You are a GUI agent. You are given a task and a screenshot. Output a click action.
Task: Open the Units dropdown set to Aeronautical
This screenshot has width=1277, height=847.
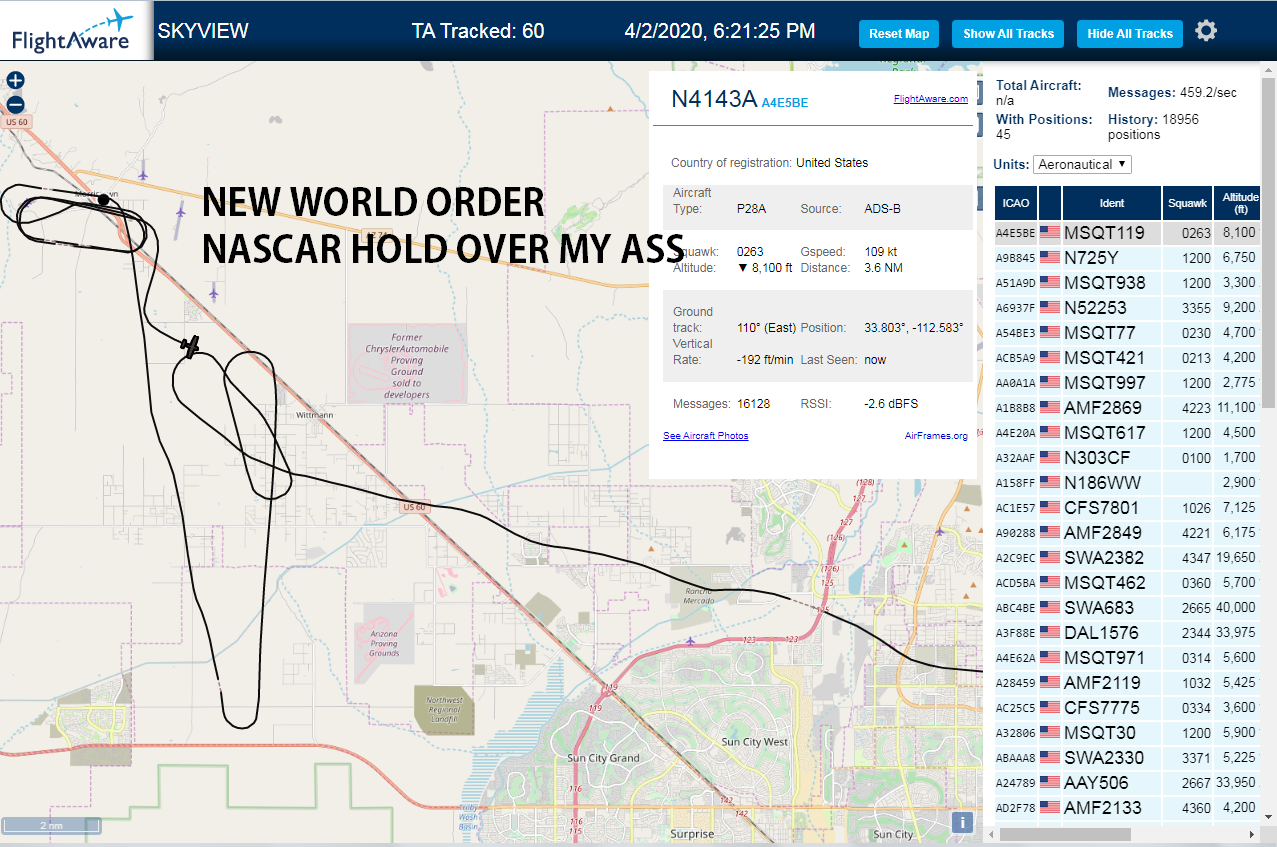[x=1083, y=164]
